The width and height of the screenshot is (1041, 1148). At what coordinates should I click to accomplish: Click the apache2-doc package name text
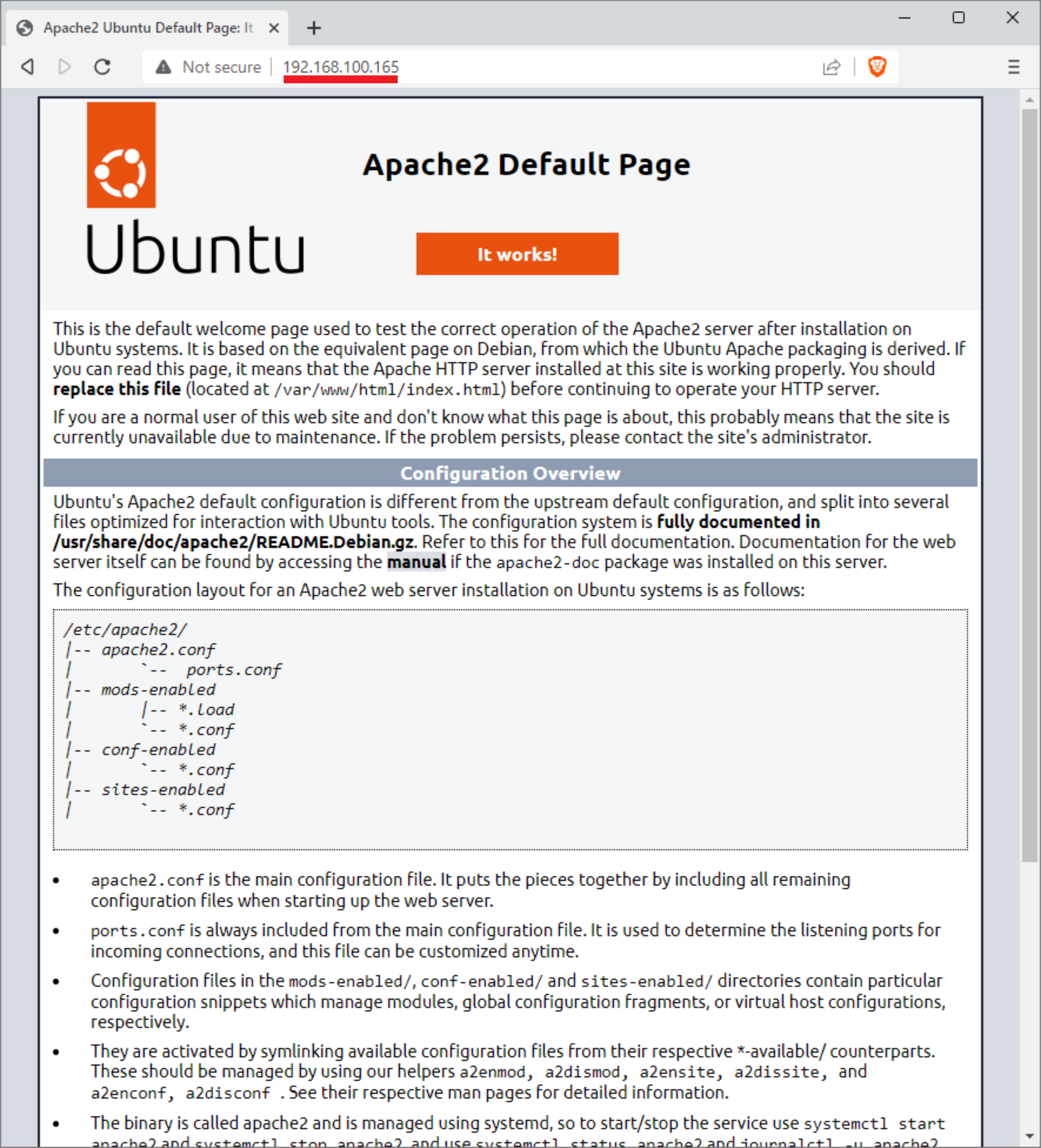coord(548,563)
